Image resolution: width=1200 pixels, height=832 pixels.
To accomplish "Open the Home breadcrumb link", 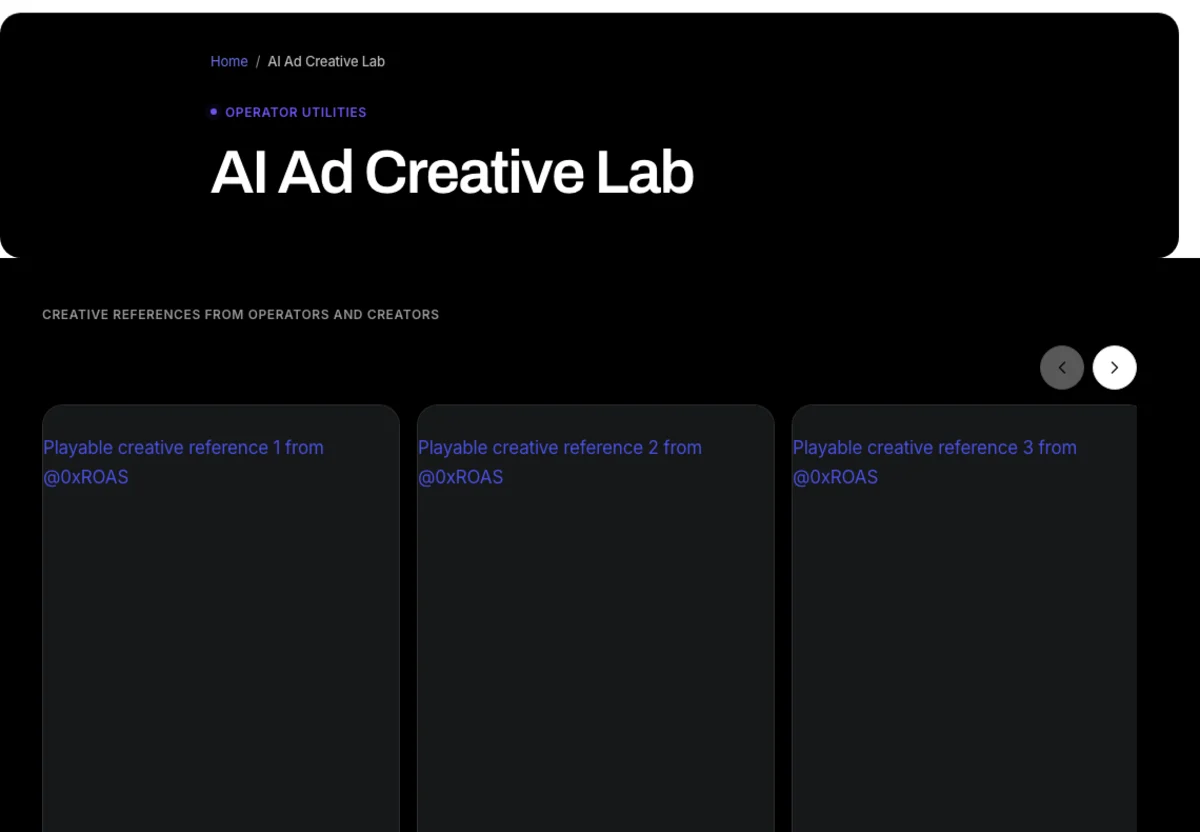I will click(x=229, y=62).
